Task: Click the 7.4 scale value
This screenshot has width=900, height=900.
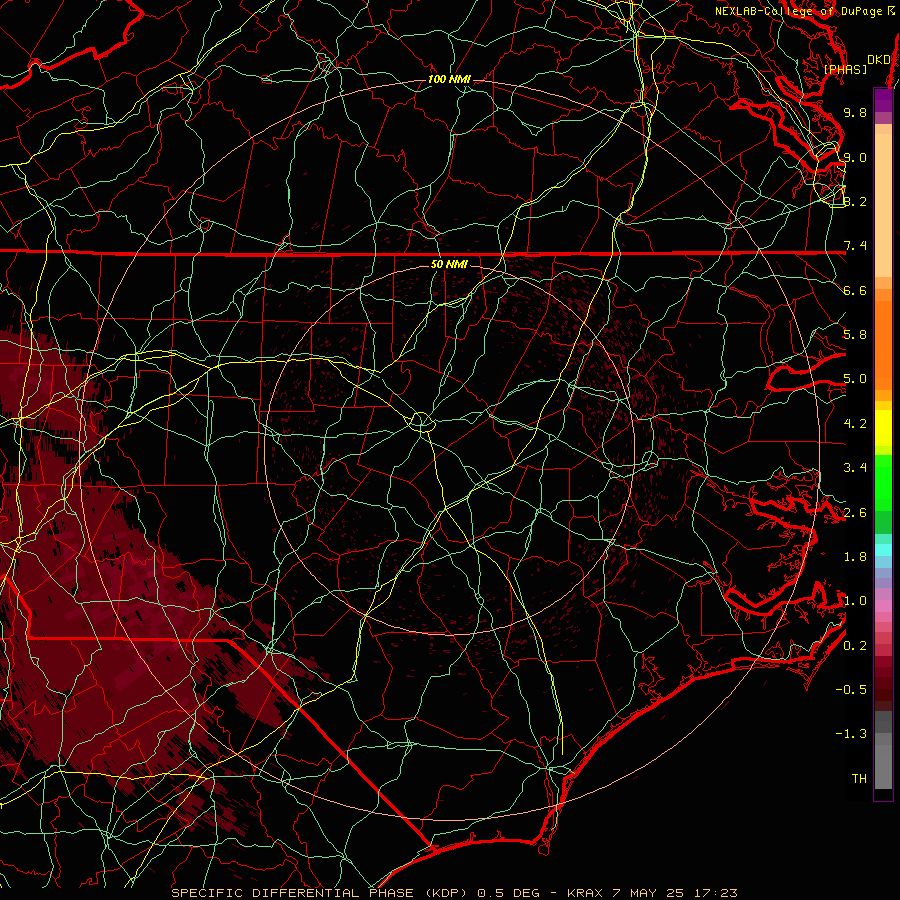Action: pos(855,246)
